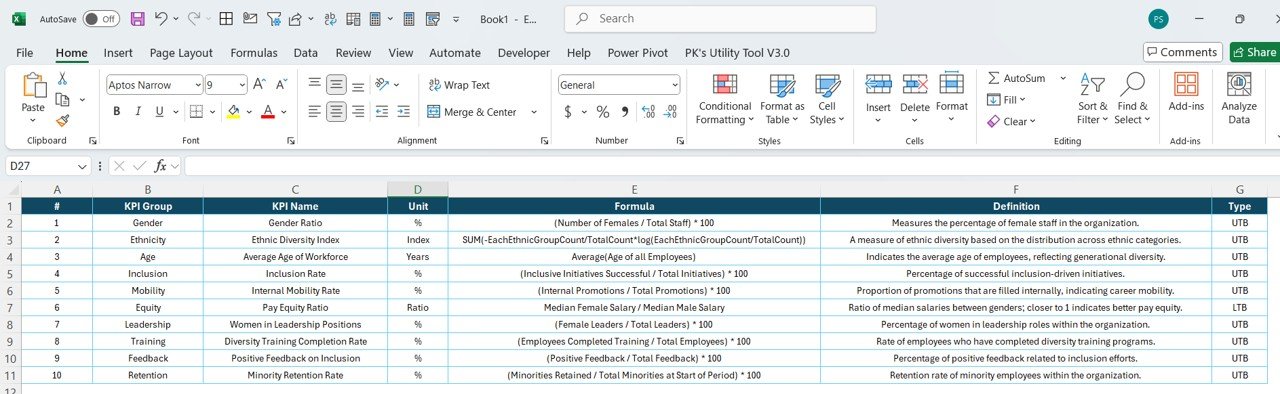
Task: Undo the last action
Action: click(162, 19)
